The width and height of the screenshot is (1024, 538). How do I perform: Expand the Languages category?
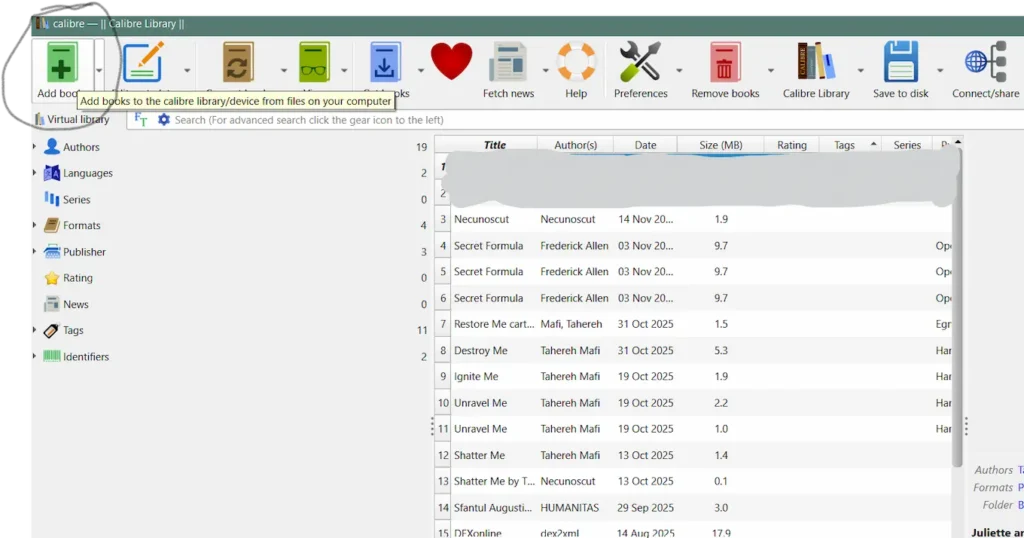pyautogui.click(x=35, y=172)
